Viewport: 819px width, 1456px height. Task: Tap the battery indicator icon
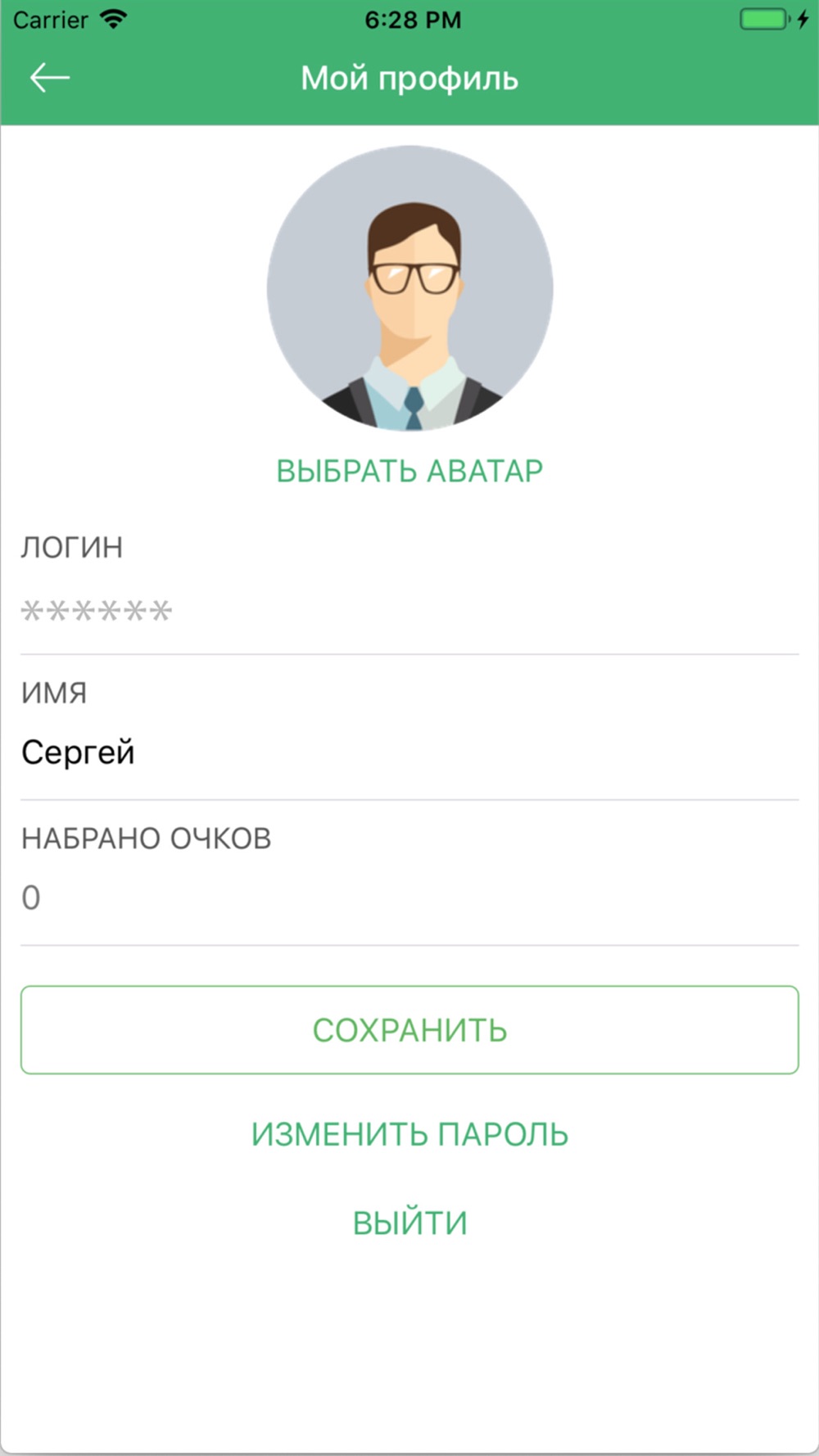pyautogui.click(x=765, y=20)
